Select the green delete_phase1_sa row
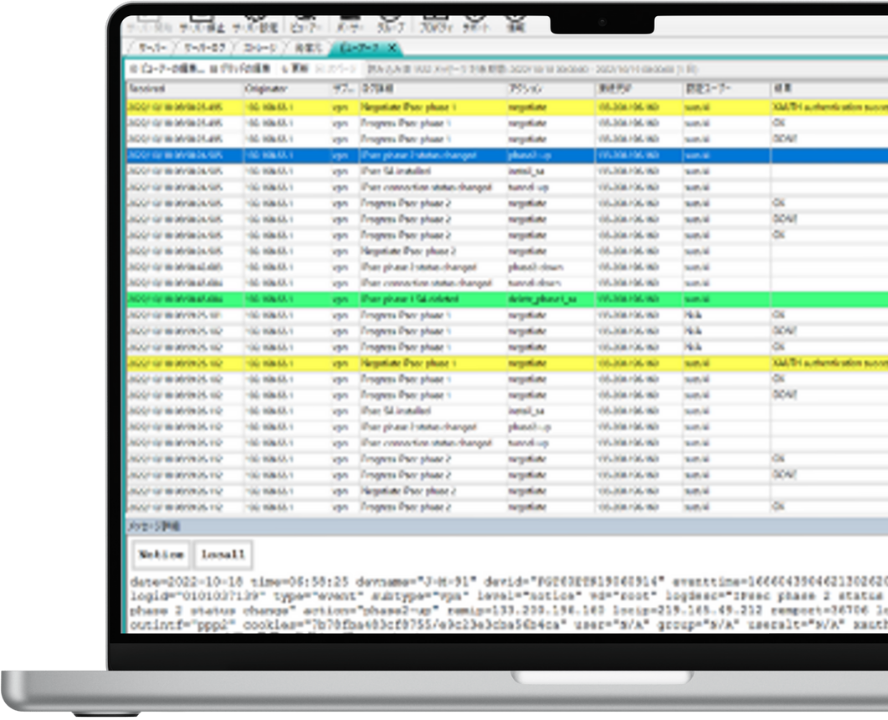Image resolution: width=888 pixels, height=720 pixels. click(x=507, y=299)
